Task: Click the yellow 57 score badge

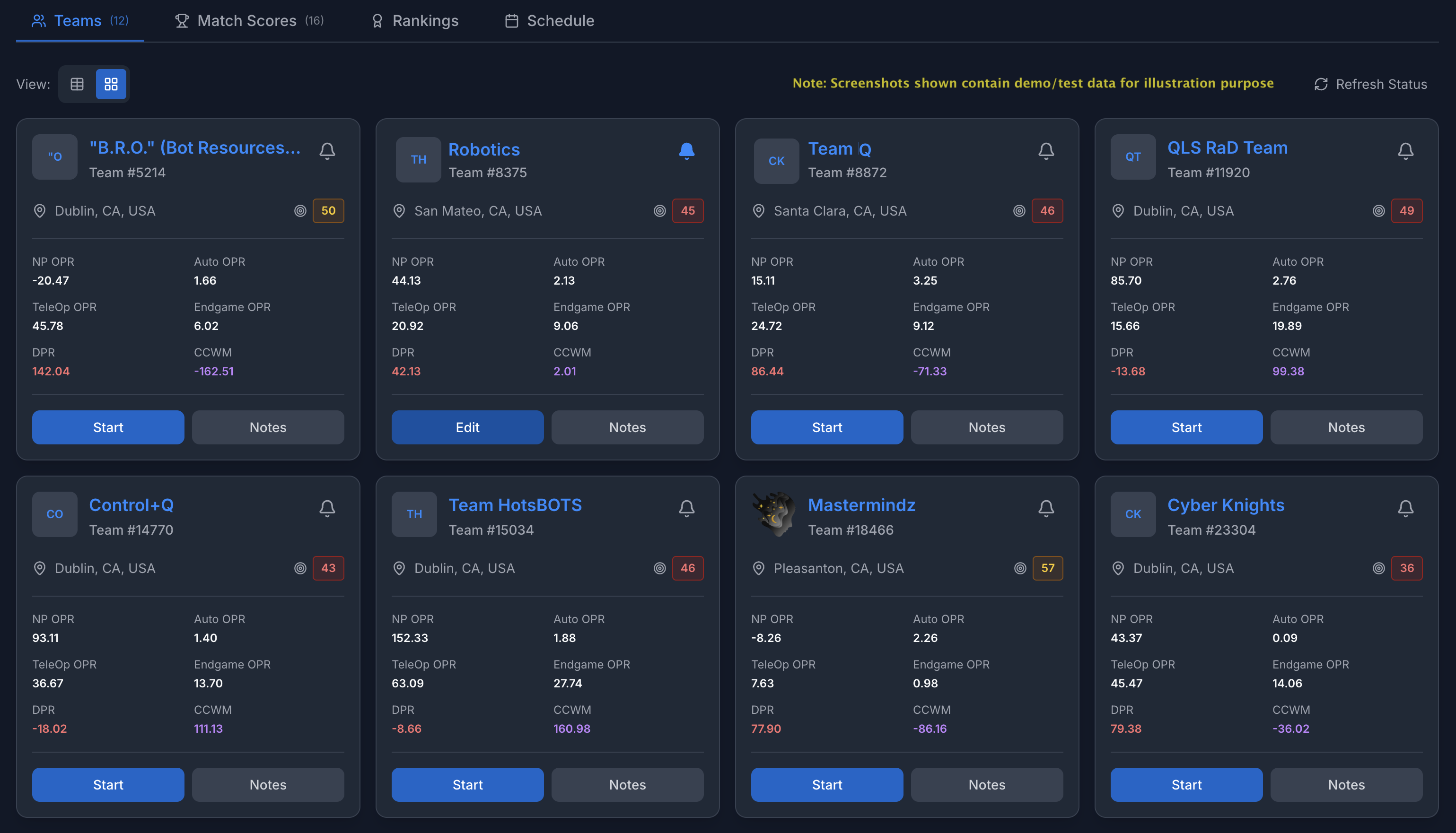Action: pos(1047,568)
